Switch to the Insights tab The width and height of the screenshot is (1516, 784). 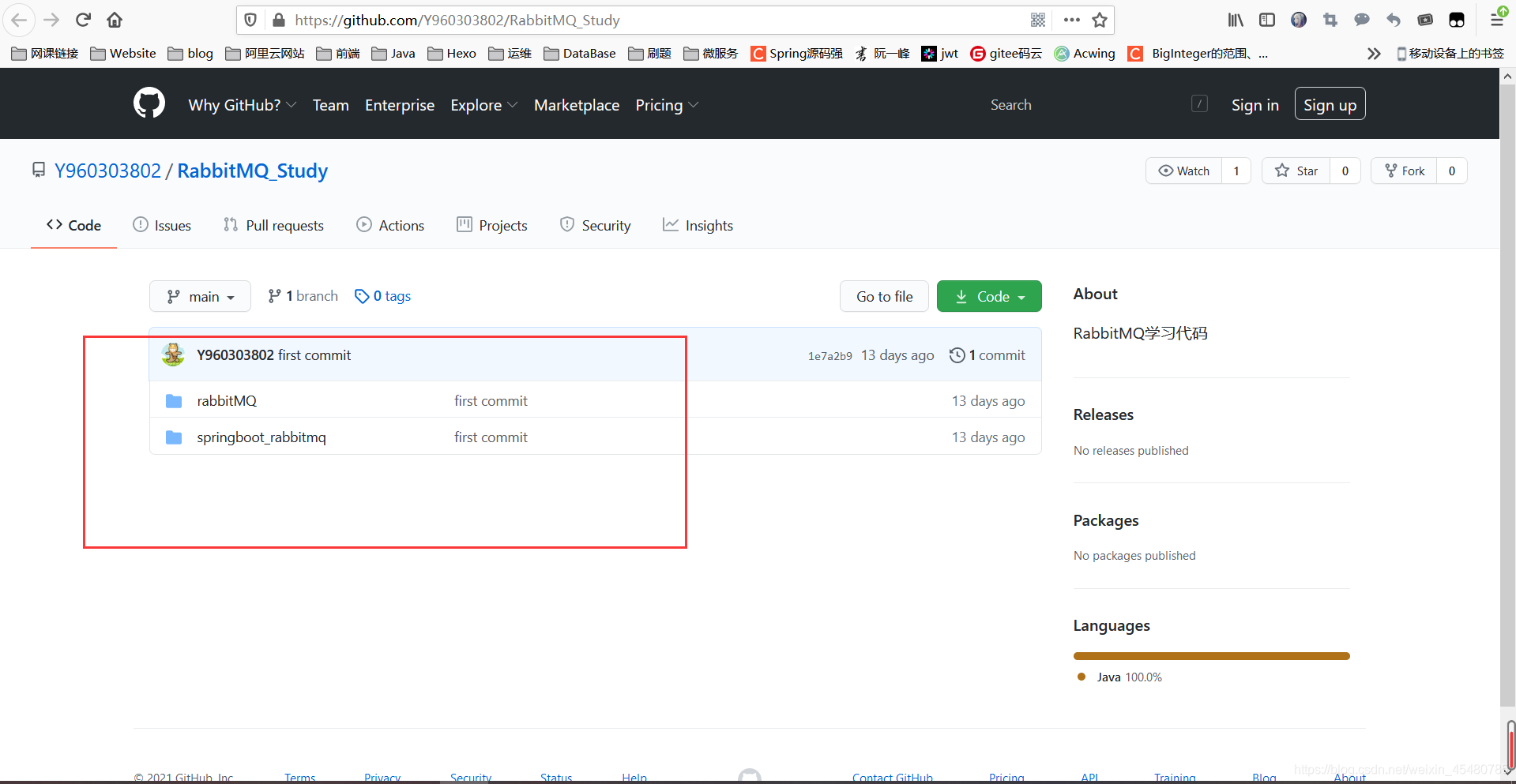tap(698, 225)
